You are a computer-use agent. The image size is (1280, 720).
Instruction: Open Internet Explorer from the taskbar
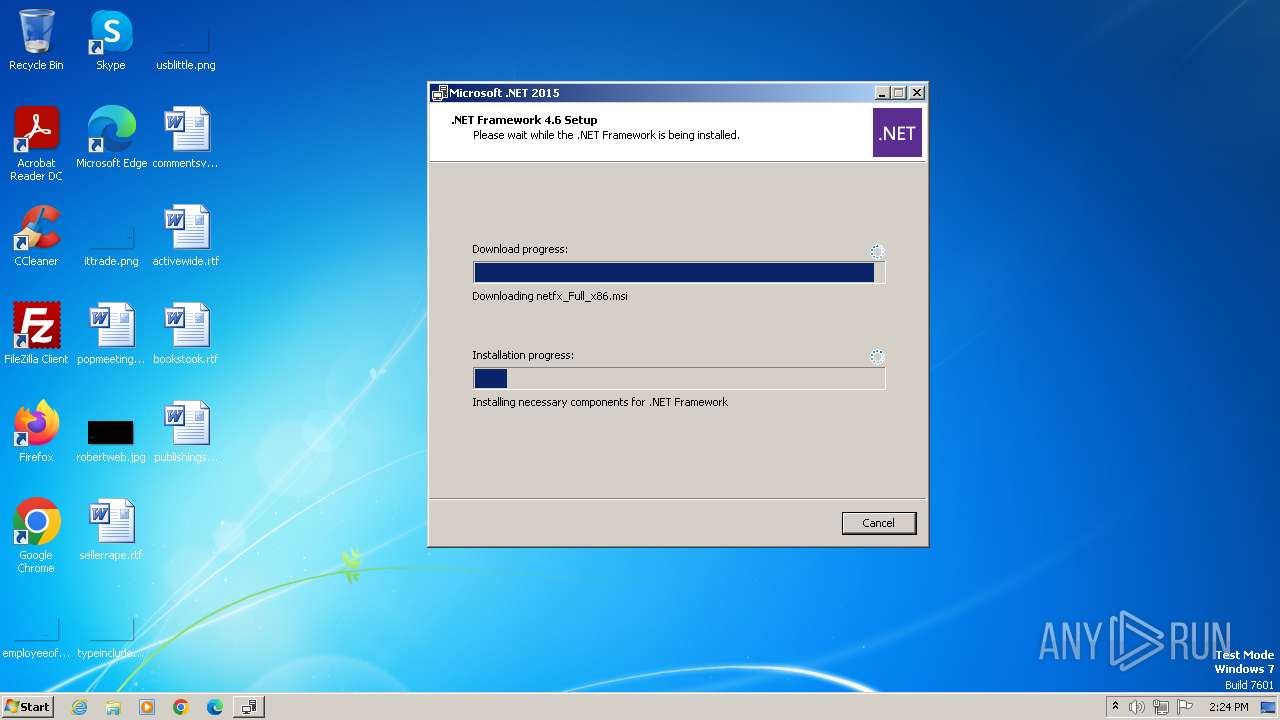(x=79, y=707)
